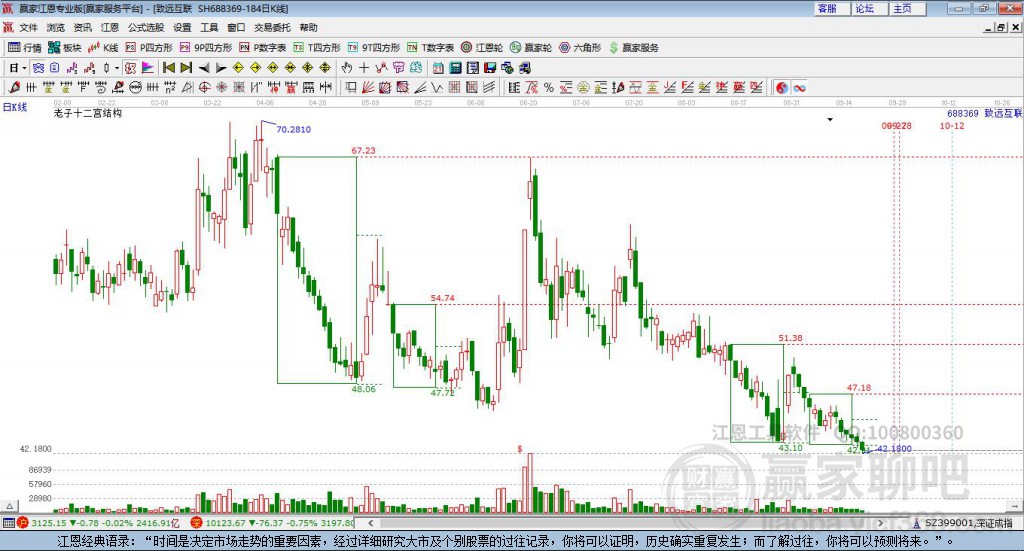This screenshot has height=551, width=1024.
Task: Open the 赢家轮 wheel tool
Action: point(531,48)
